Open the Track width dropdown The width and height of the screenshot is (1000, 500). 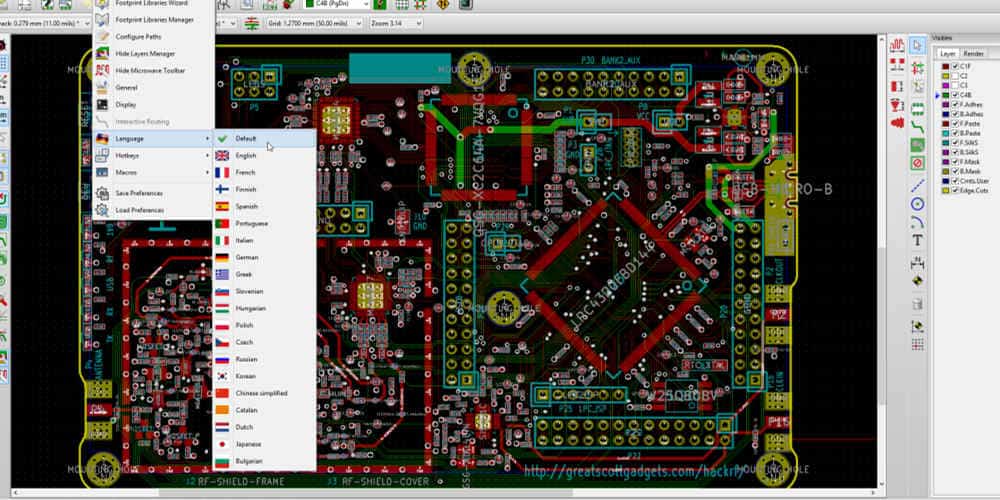45,23
